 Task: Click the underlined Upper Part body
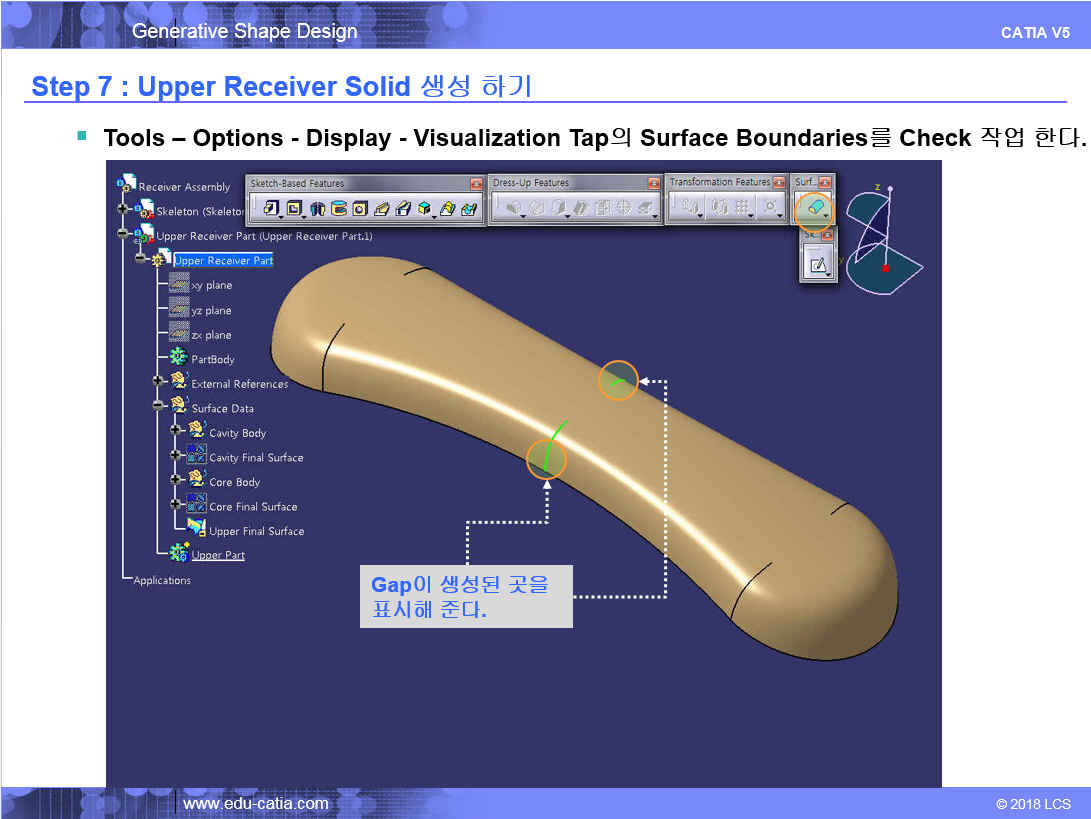pos(217,556)
